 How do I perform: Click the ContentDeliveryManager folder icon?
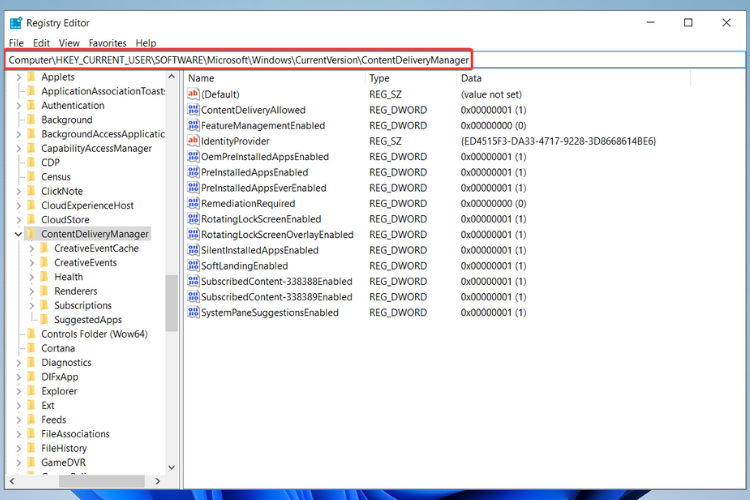tap(31, 234)
